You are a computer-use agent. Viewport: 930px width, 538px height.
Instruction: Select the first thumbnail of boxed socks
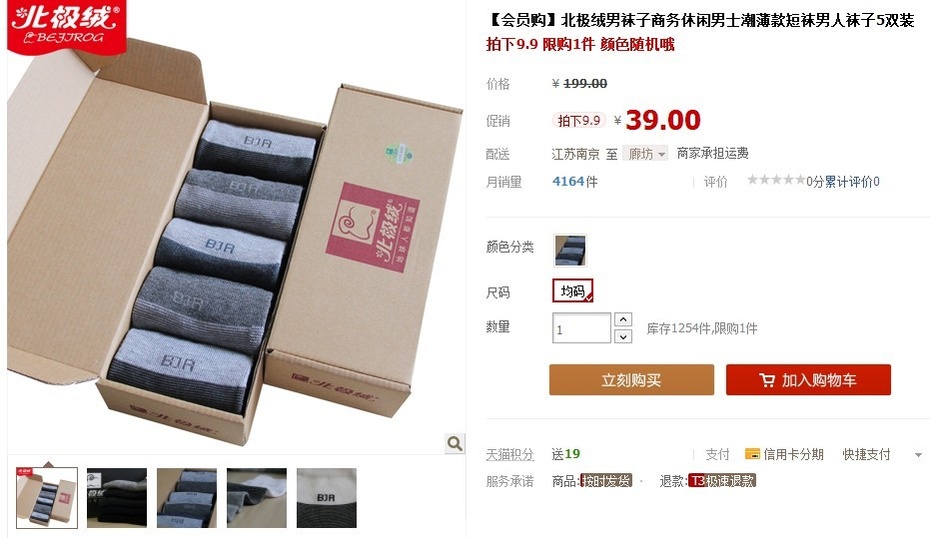47,498
